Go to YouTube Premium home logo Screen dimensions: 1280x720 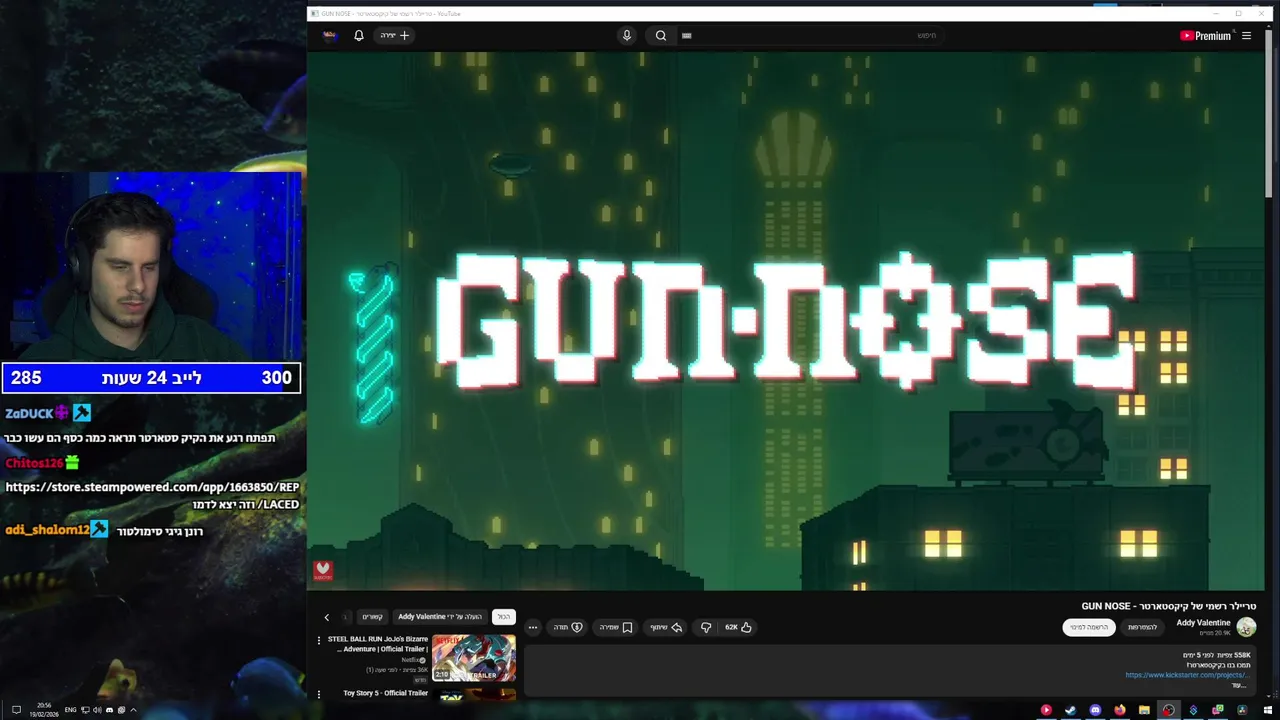click(1205, 36)
